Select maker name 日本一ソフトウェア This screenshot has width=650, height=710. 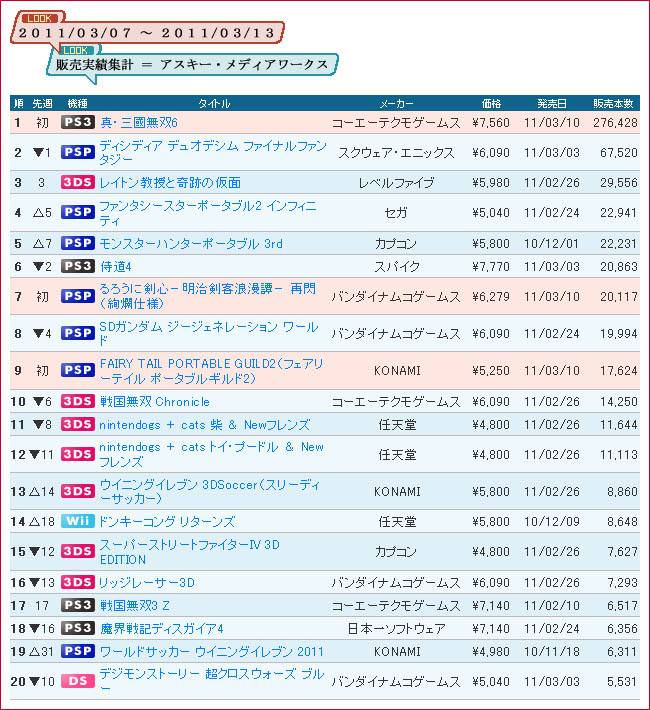click(396, 629)
